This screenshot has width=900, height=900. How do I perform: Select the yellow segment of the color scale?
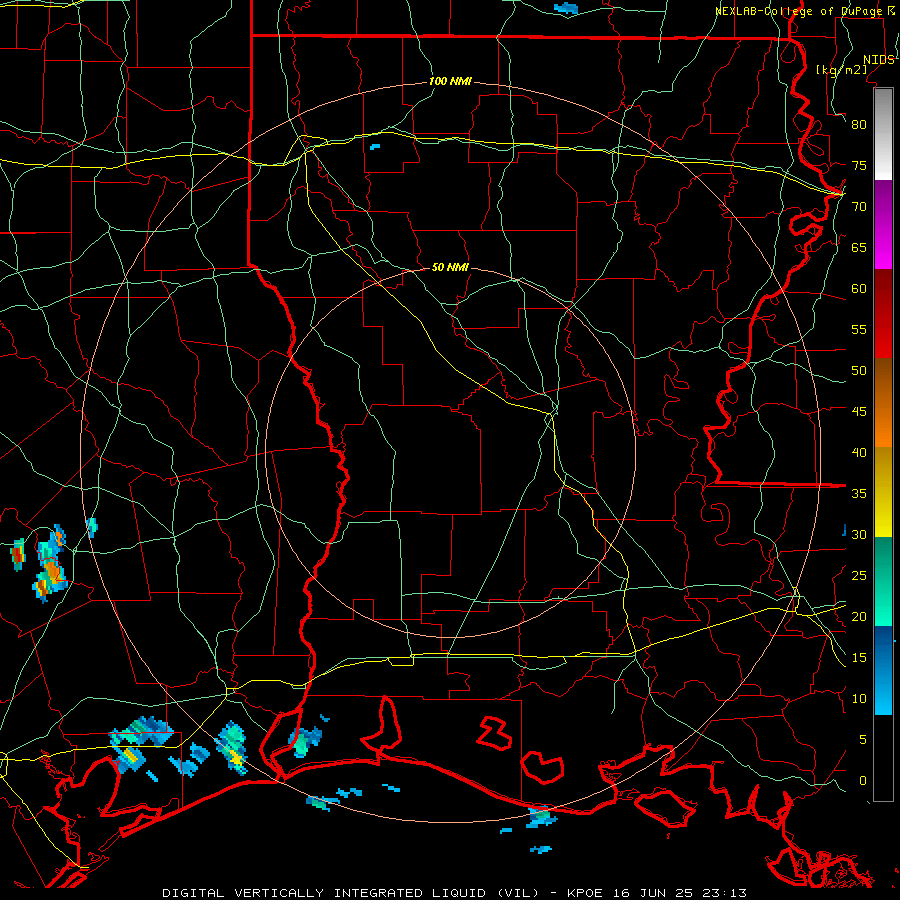tap(883, 492)
